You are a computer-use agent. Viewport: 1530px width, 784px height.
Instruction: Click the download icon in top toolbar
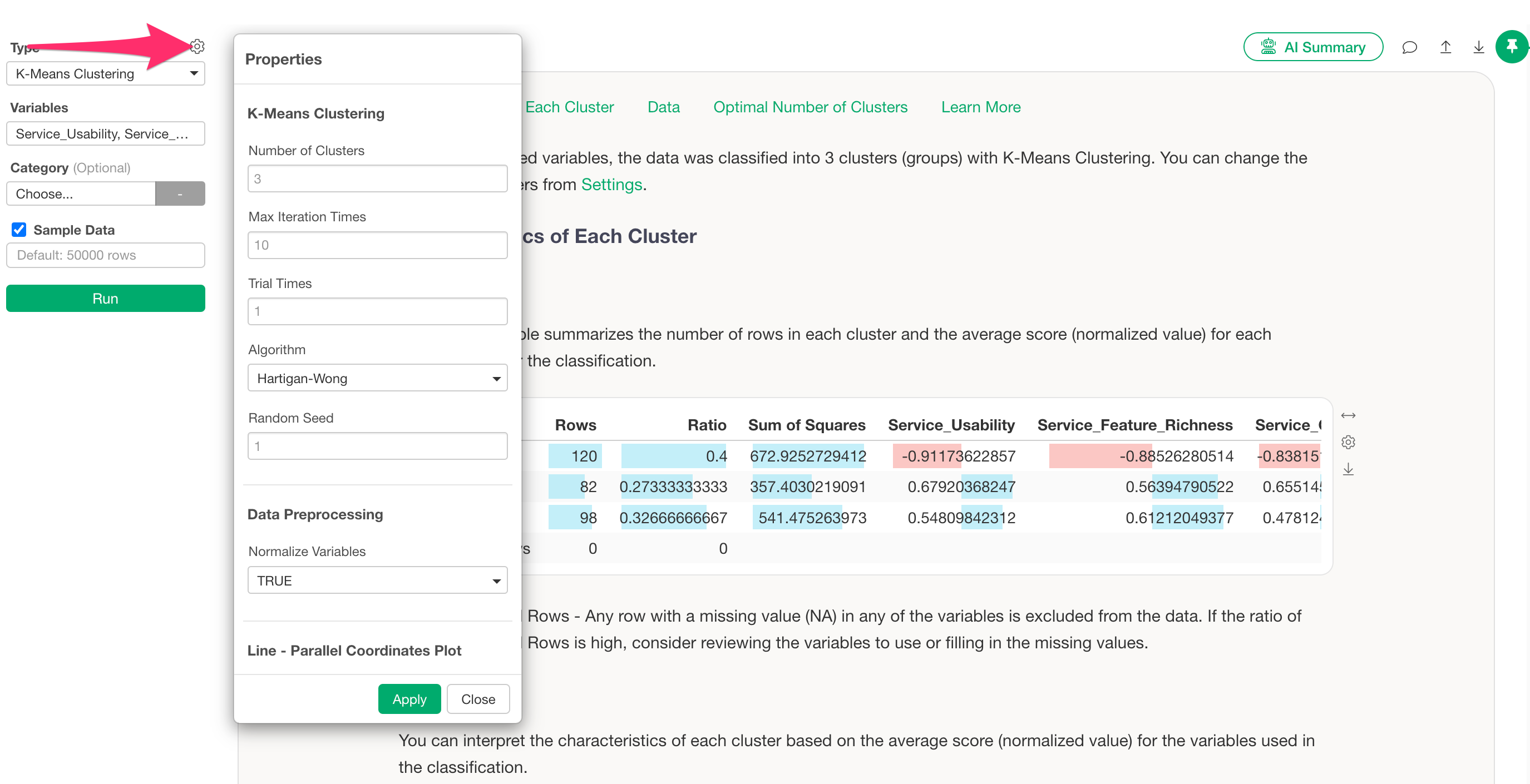click(x=1478, y=47)
